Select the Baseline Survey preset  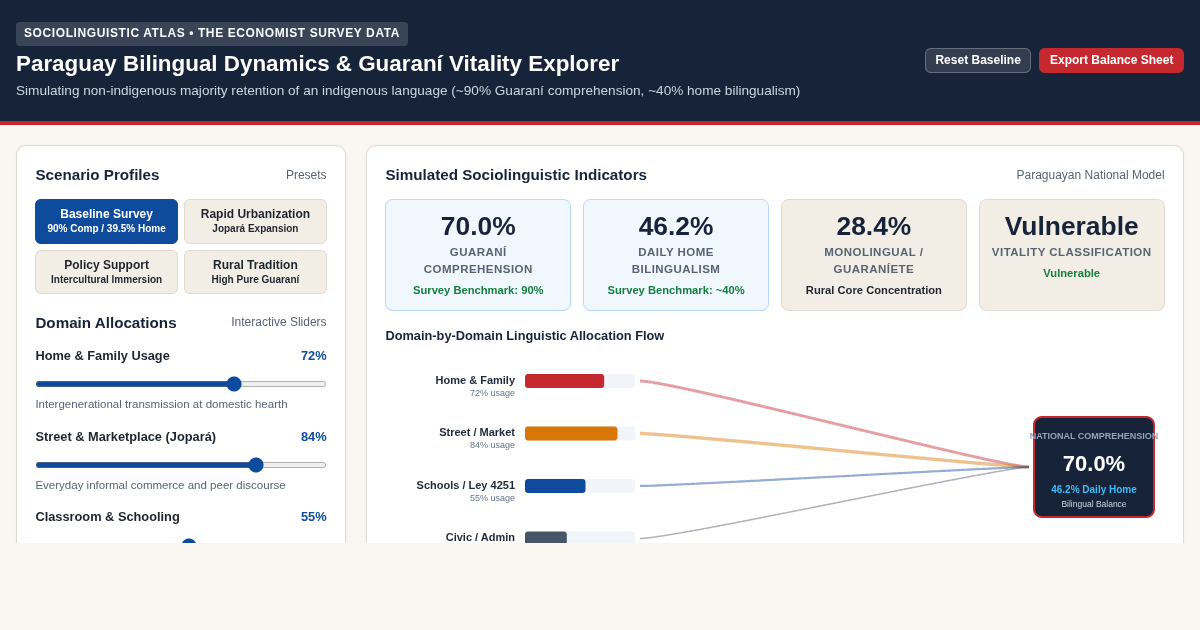tap(106, 221)
